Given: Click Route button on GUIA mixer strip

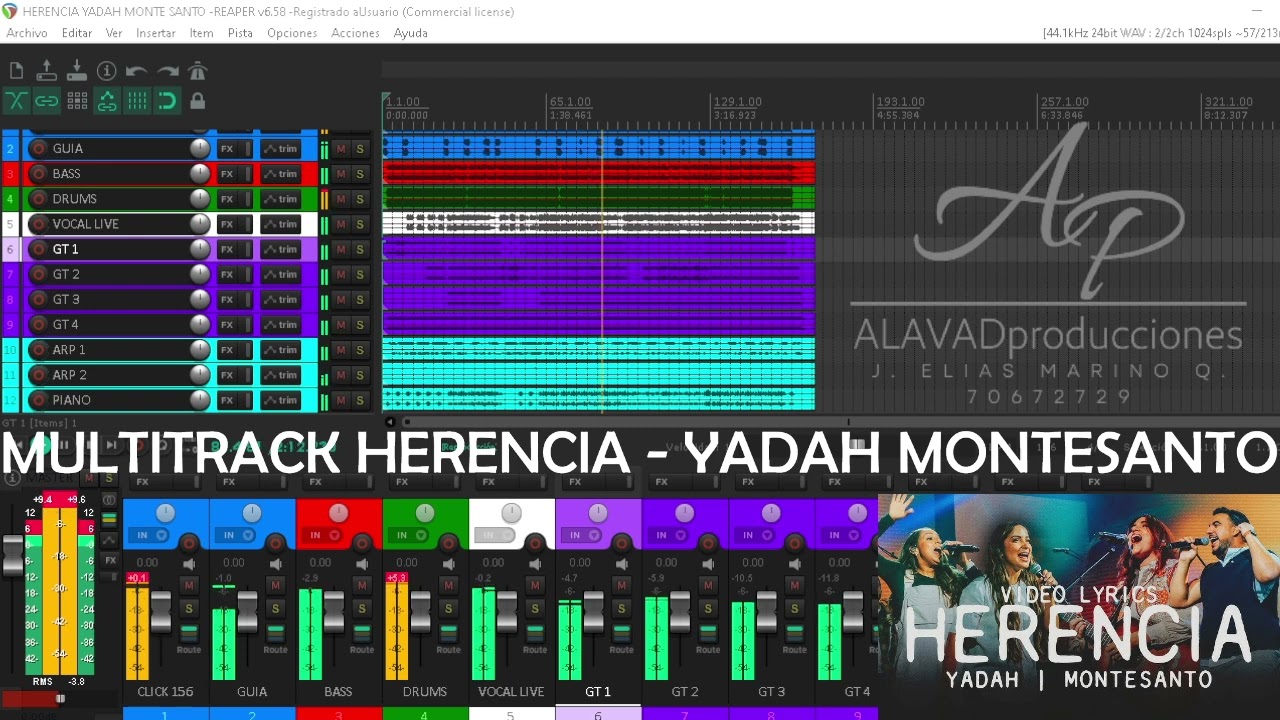Looking at the screenshot, I should coord(275,649).
